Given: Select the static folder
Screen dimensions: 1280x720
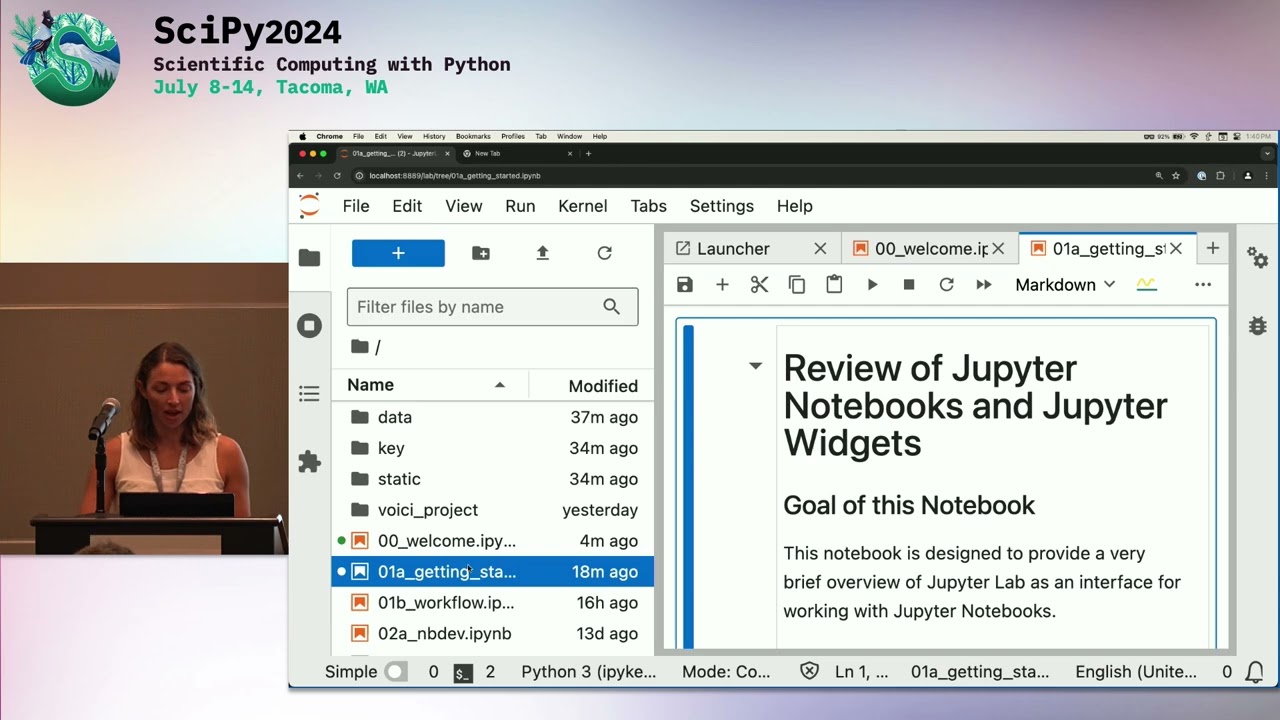Looking at the screenshot, I should click(493, 479).
